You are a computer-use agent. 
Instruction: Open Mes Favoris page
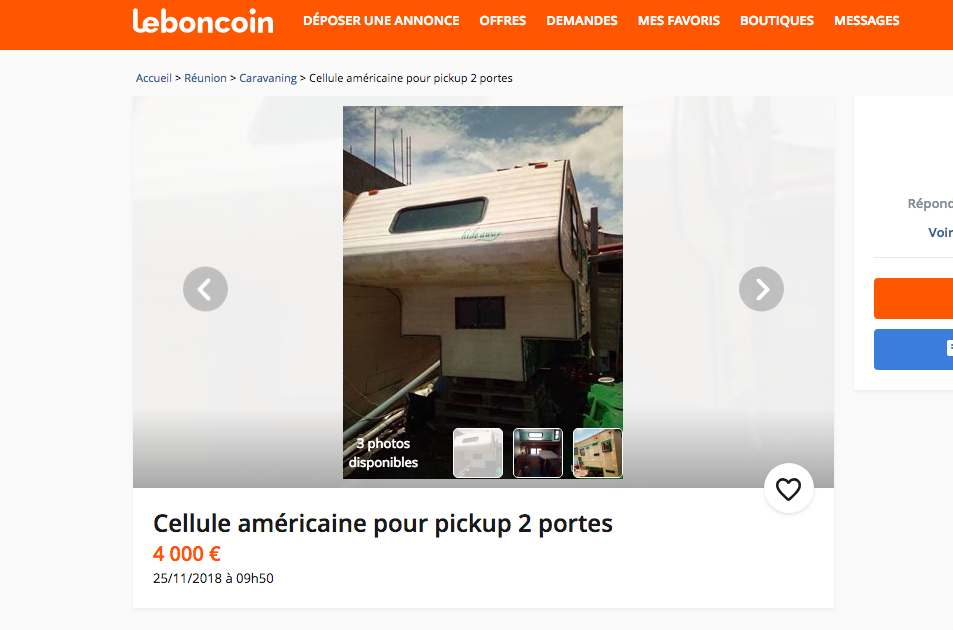pyautogui.click(x=679, y=21)
